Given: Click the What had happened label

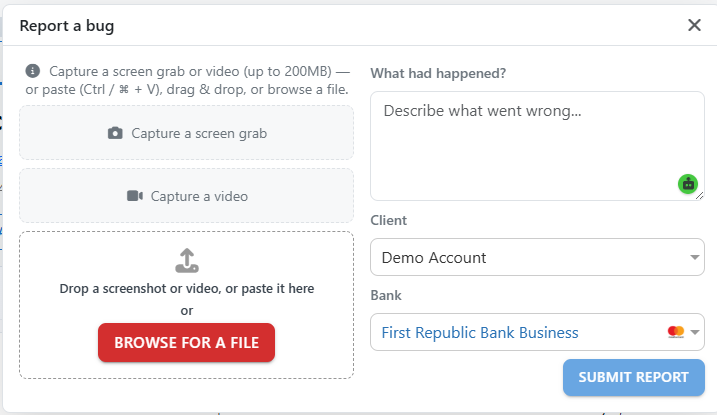Looking at the screenshot, I should (438, 73).
